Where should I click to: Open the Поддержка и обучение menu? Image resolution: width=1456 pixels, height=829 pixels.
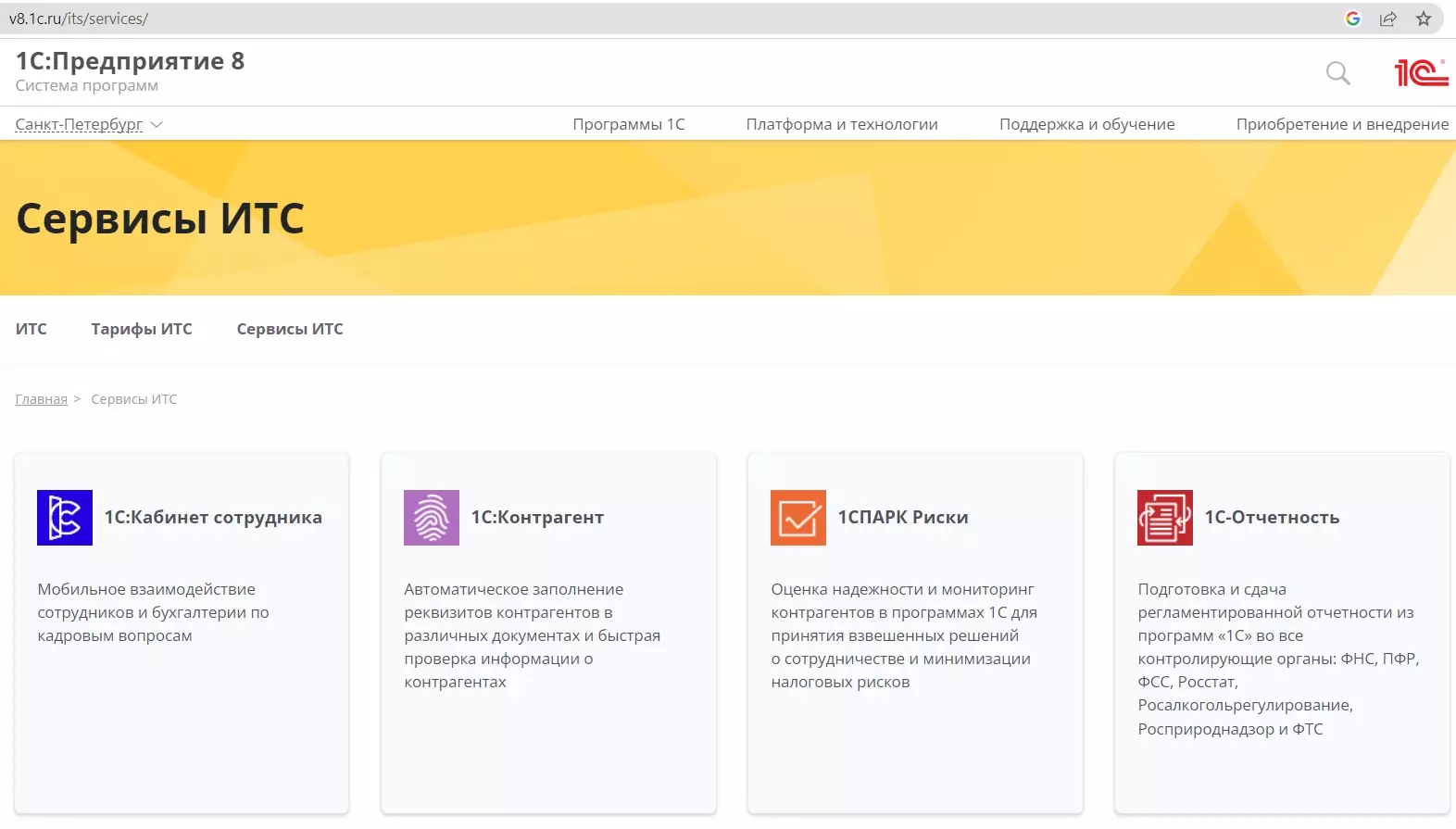1087,124
